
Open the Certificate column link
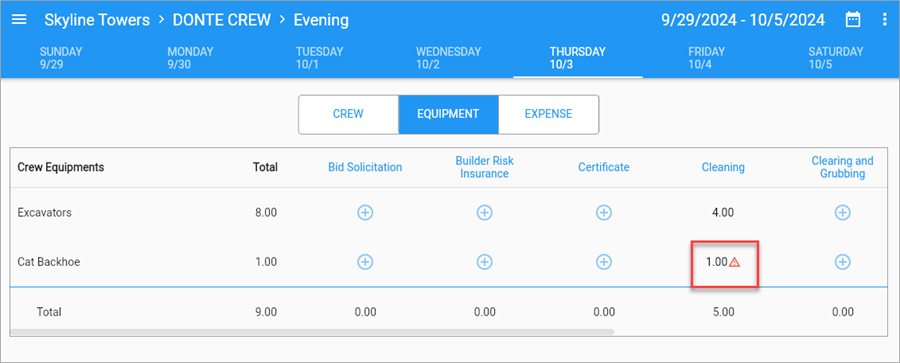tap(604, 167)
